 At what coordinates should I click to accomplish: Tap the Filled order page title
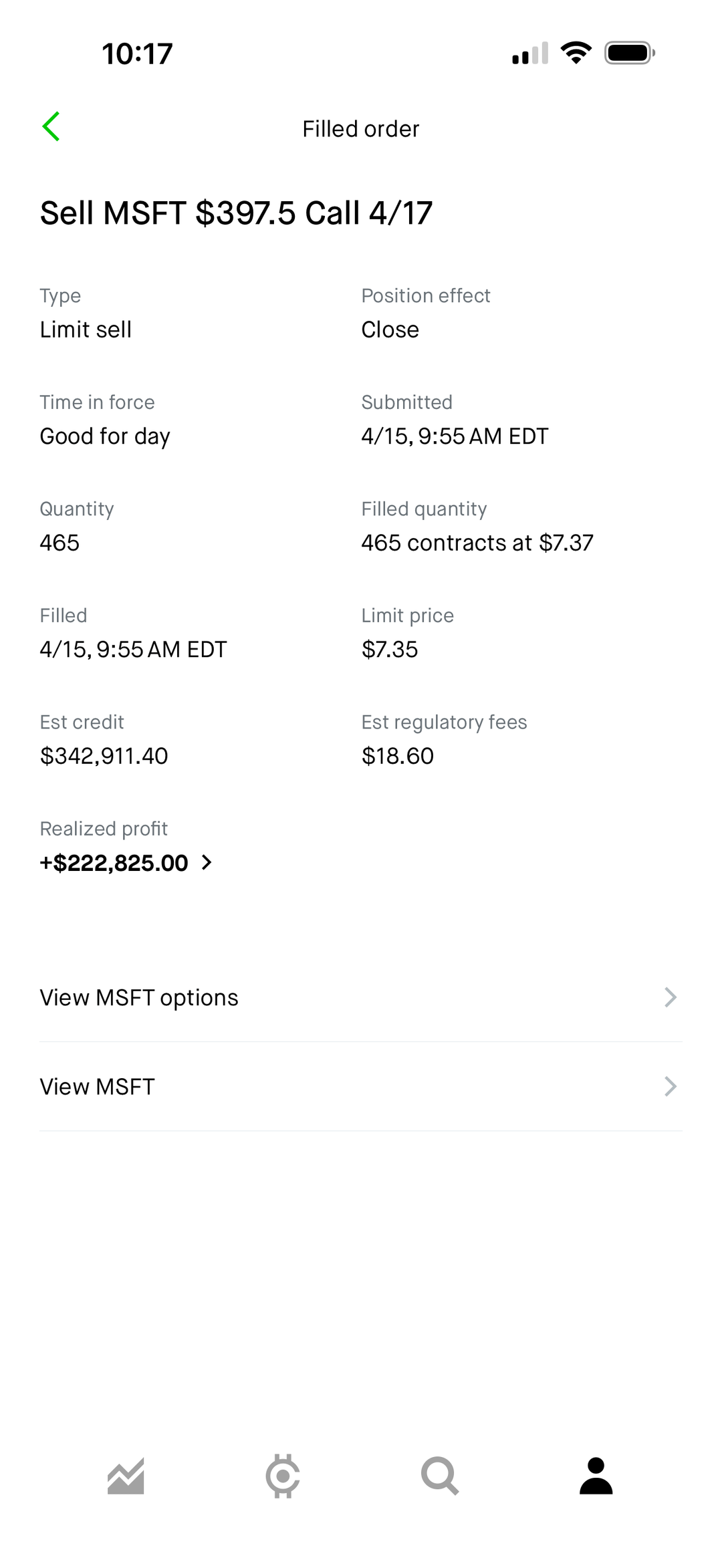point(360,129)
